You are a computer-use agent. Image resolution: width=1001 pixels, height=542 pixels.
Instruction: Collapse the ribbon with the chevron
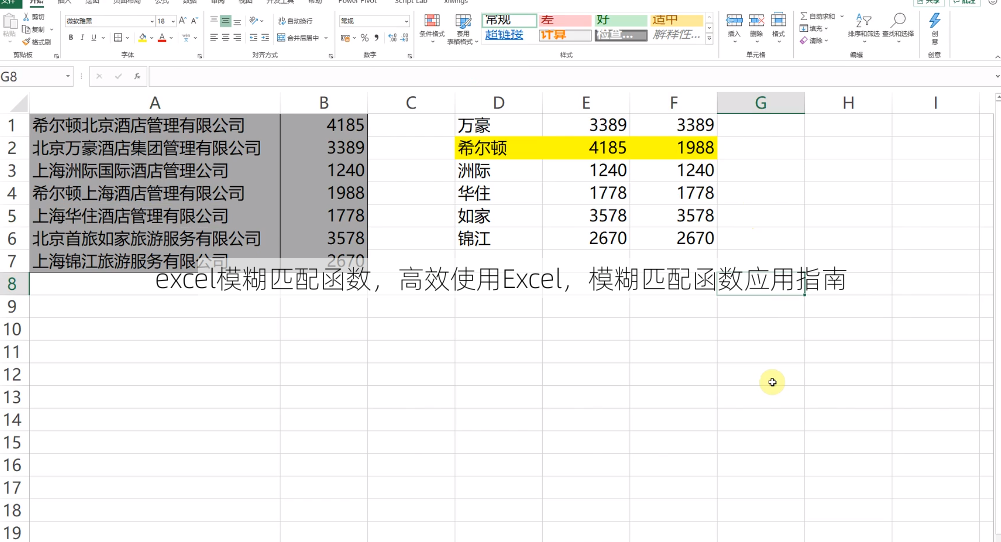click(x=997, y=57)
